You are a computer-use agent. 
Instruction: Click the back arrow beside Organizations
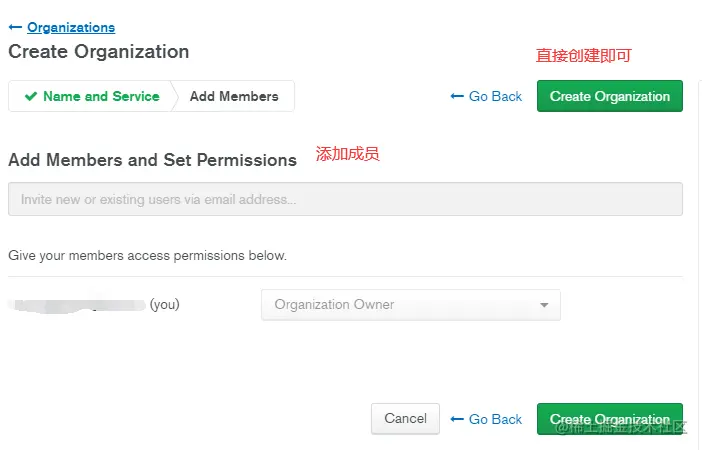pos(15,28)
